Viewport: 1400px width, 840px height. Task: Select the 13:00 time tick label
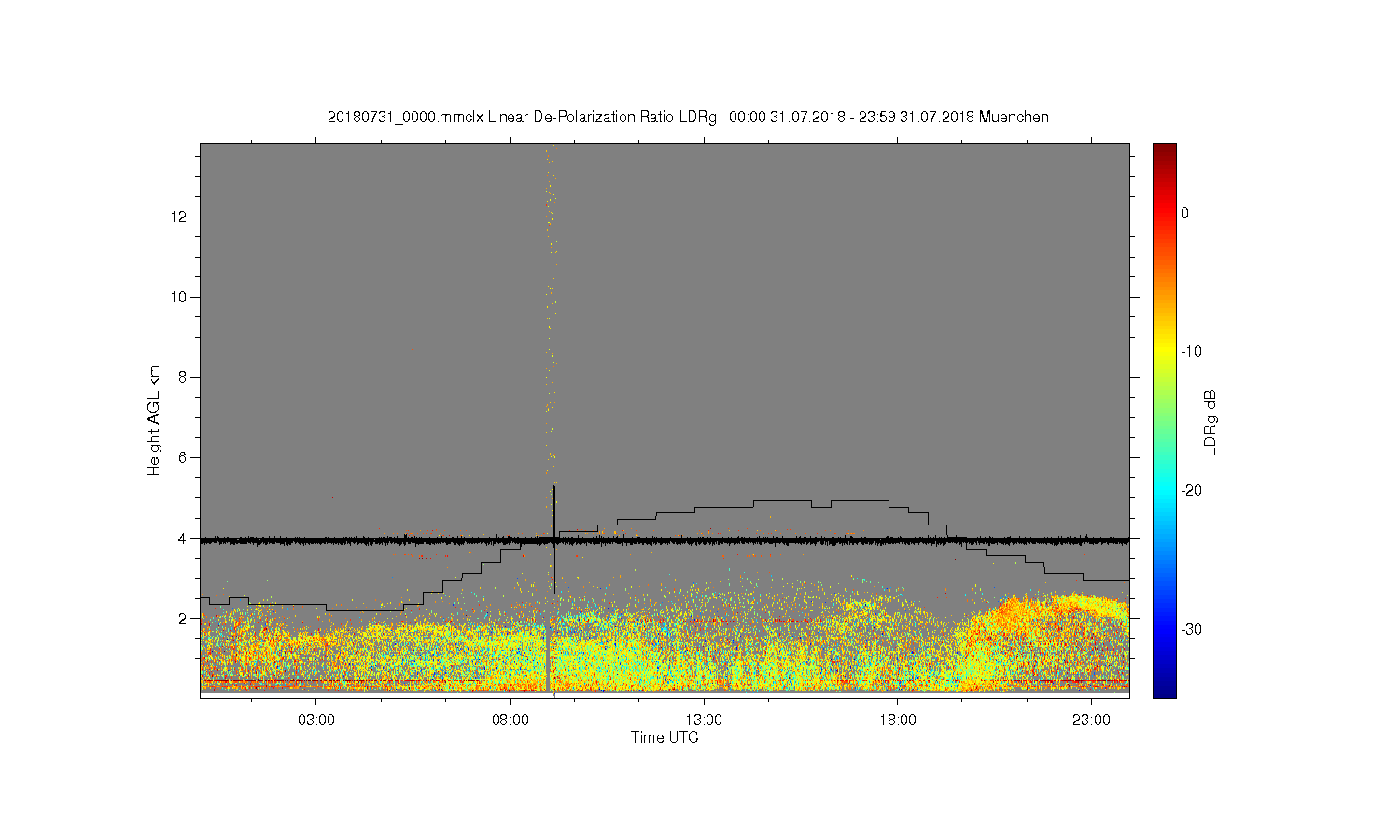pos(704,721)
